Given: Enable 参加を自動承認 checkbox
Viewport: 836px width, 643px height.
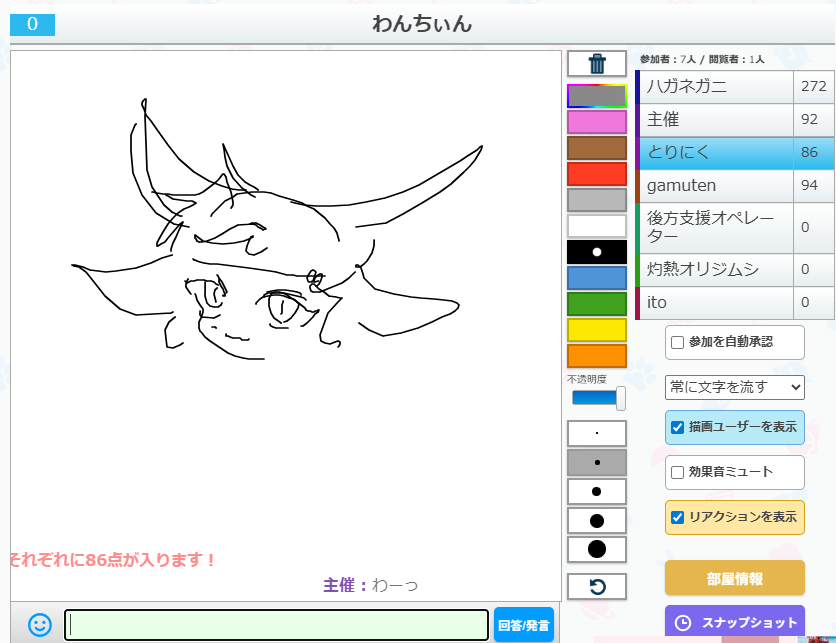Looking at the screenshot, I should [678, 342].
